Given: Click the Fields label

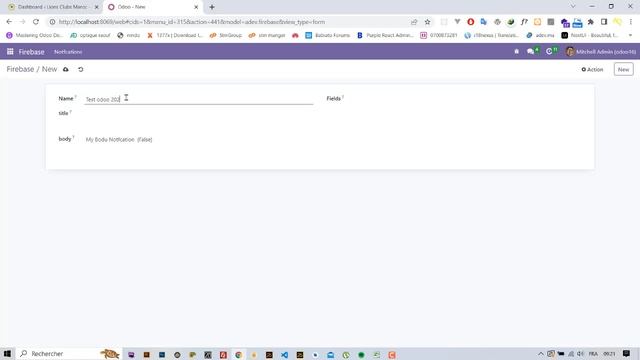Looking at the screenshot, I should click(x=333, y=98).
